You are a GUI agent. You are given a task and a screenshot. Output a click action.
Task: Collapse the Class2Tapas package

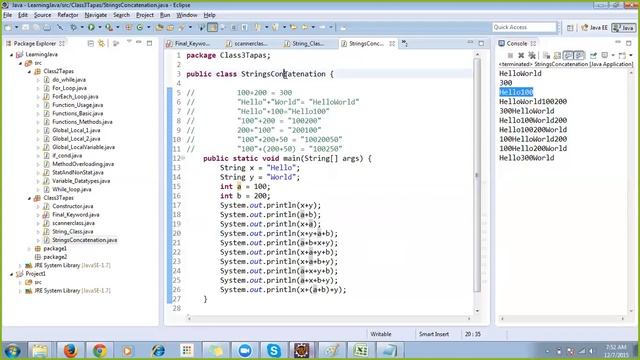click(x=29, y=71)
